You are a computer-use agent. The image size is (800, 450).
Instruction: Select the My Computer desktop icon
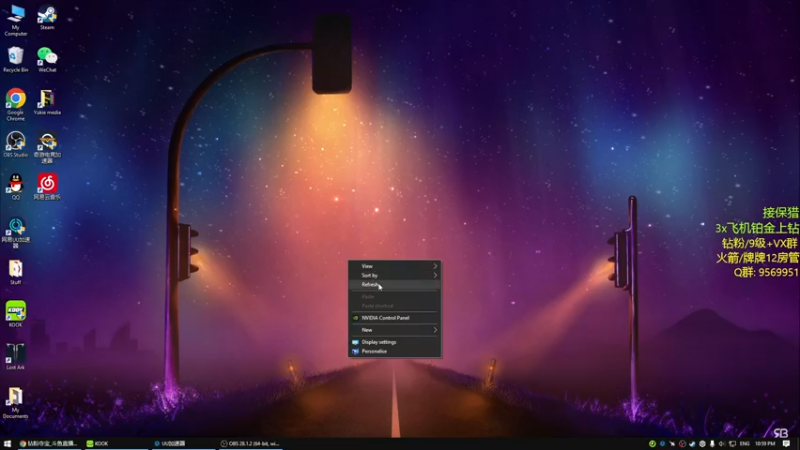point(16,20)
